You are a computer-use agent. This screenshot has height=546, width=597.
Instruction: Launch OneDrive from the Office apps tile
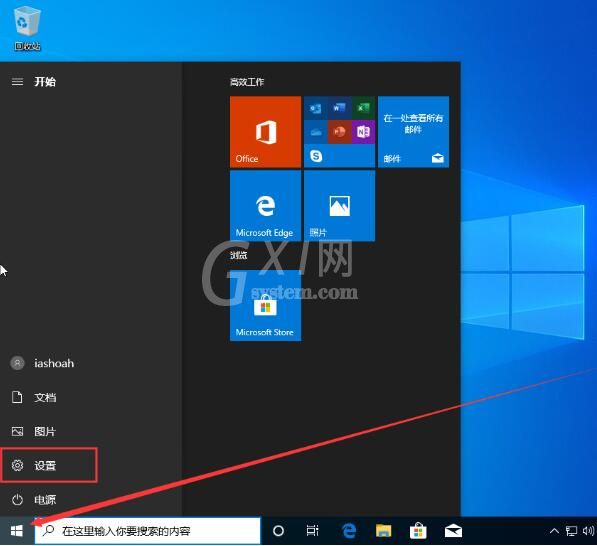click(316, 132)
